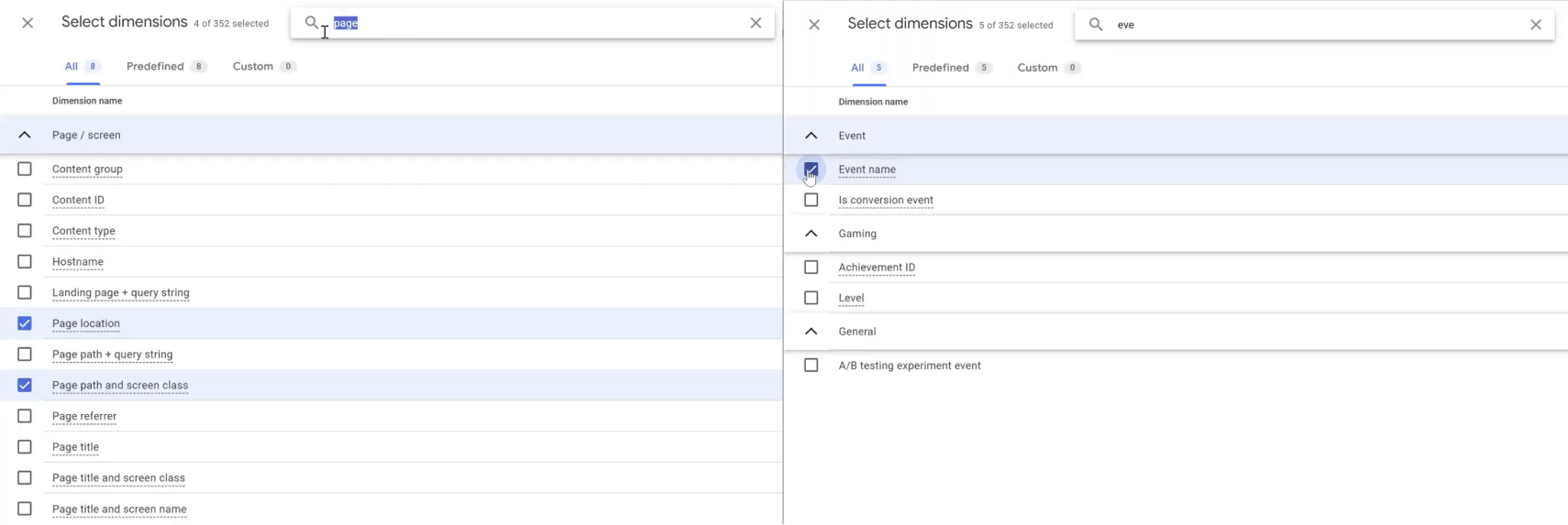Clear the 'page' search text with X icon
The width and height of the screenshot is (1568, 525).
coord(756,23)
